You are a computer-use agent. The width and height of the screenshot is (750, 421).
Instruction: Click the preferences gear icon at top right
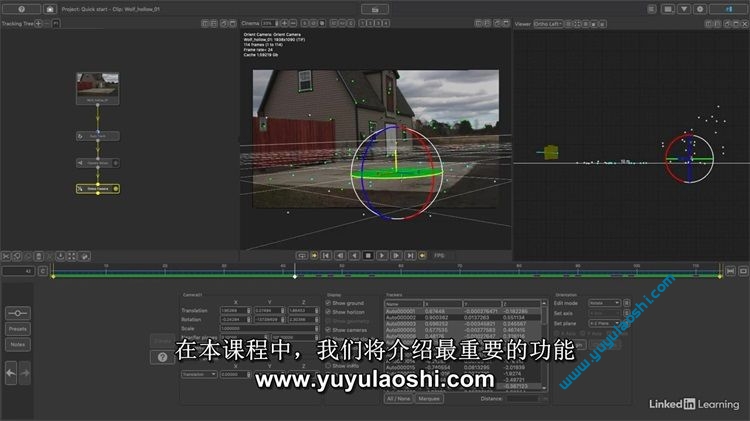[700, 9]
